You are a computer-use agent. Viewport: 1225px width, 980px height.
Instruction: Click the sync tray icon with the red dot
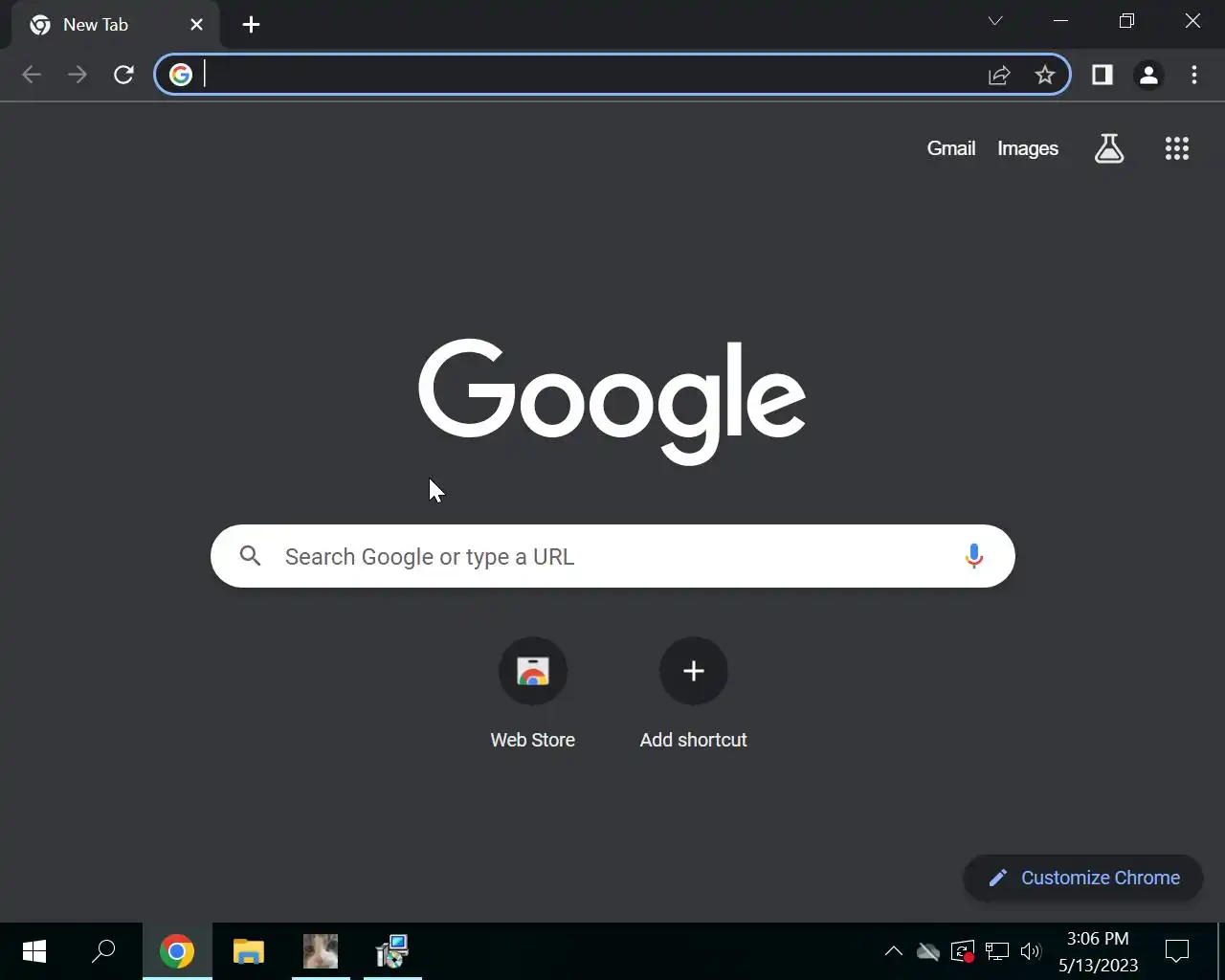(x=963, y=951)
